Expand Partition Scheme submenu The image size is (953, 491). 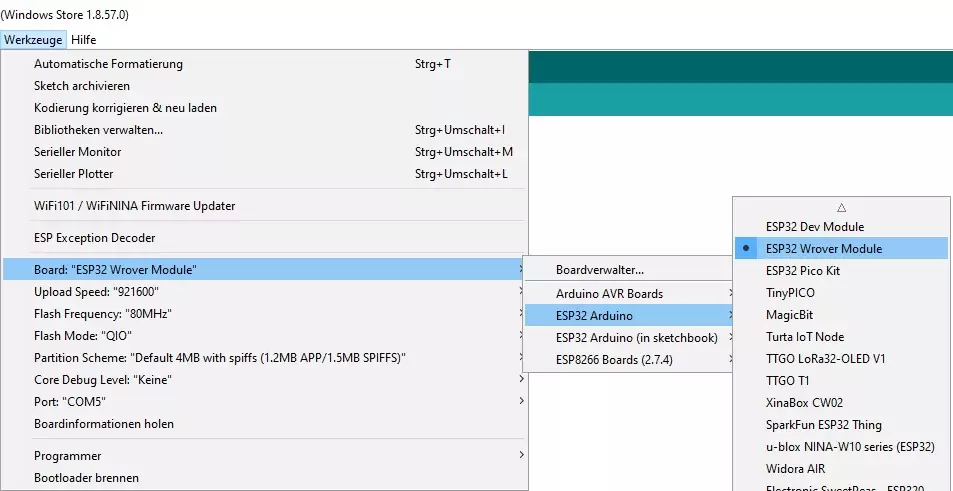click(265, 357)
